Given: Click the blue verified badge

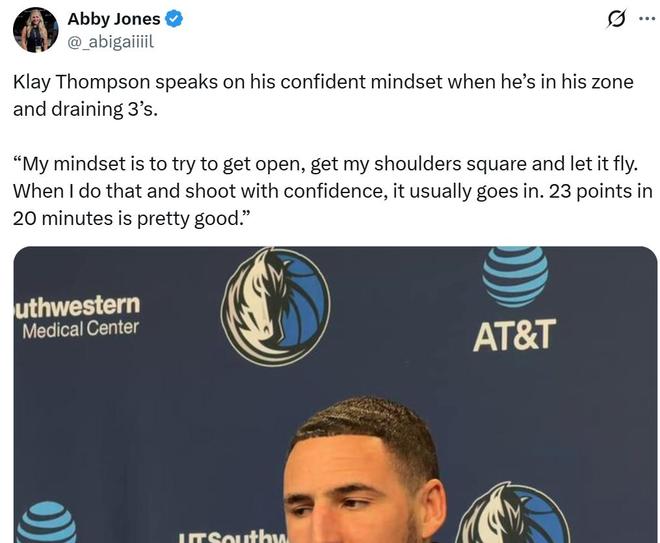Looking at the screenshot, I should point(173,19).
